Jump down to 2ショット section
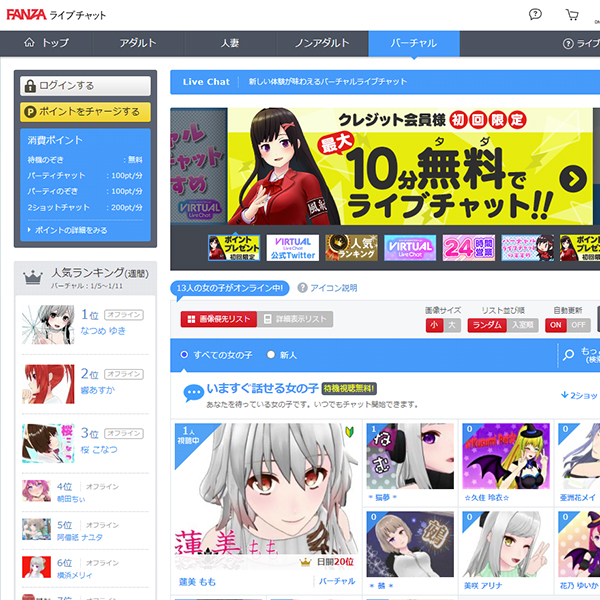This screenshot has width=600, height=600. coord(580,395)
